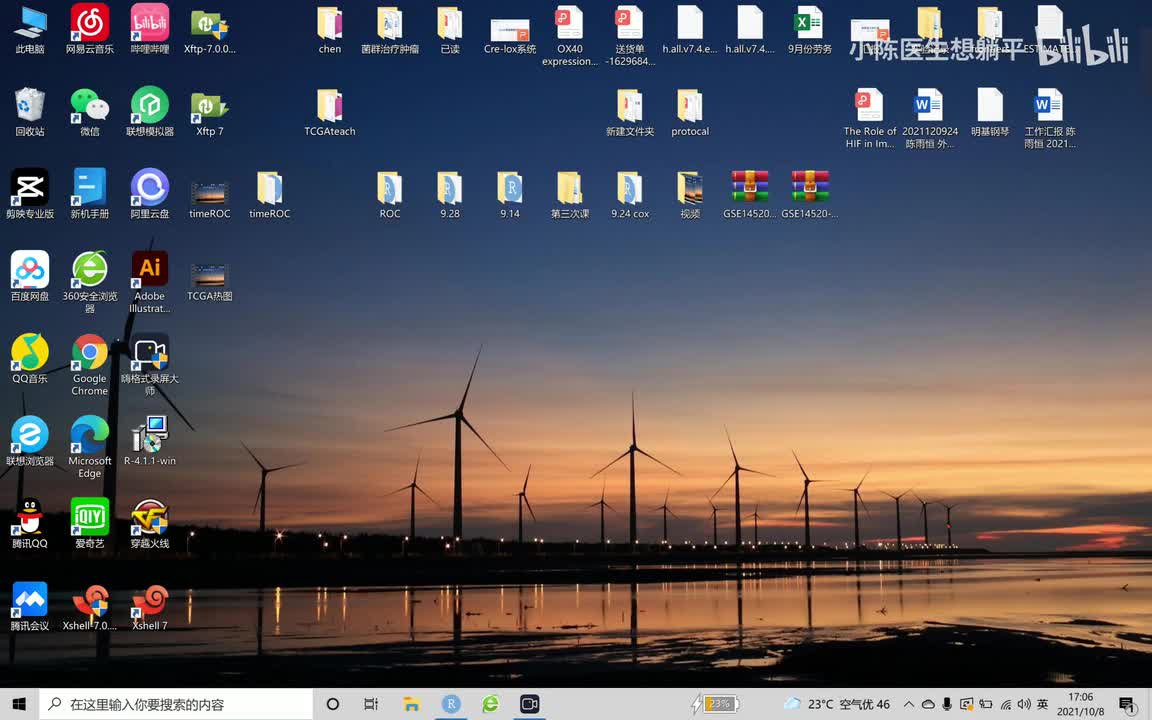Select the 9.24 cox folder
The height and width of the screenshot is (720, 1152).
[x=630, y=188]
